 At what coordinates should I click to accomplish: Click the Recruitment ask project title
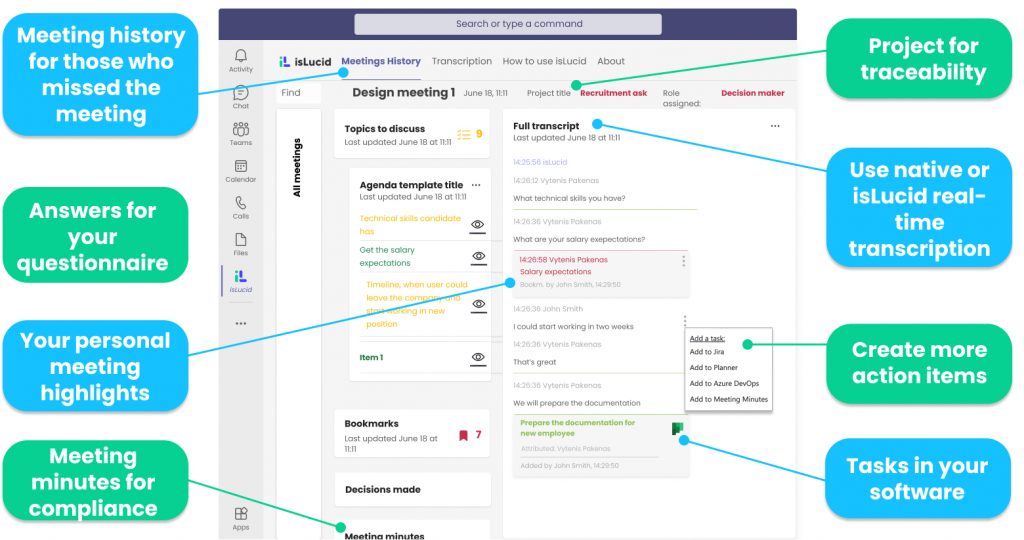click(613, 93)
